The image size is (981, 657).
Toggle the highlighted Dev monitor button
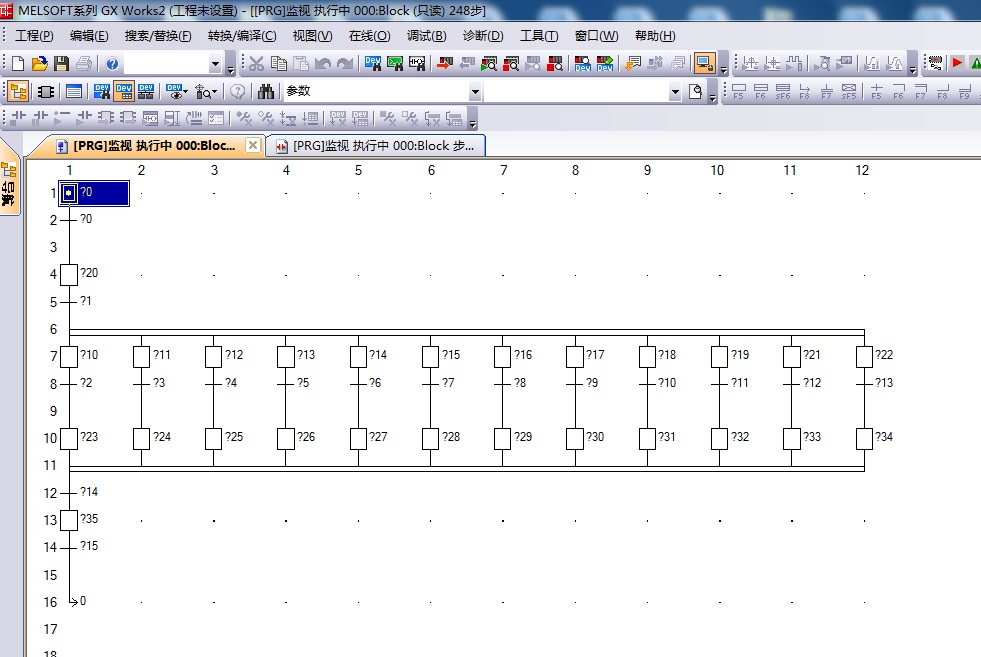coord(123,92)
